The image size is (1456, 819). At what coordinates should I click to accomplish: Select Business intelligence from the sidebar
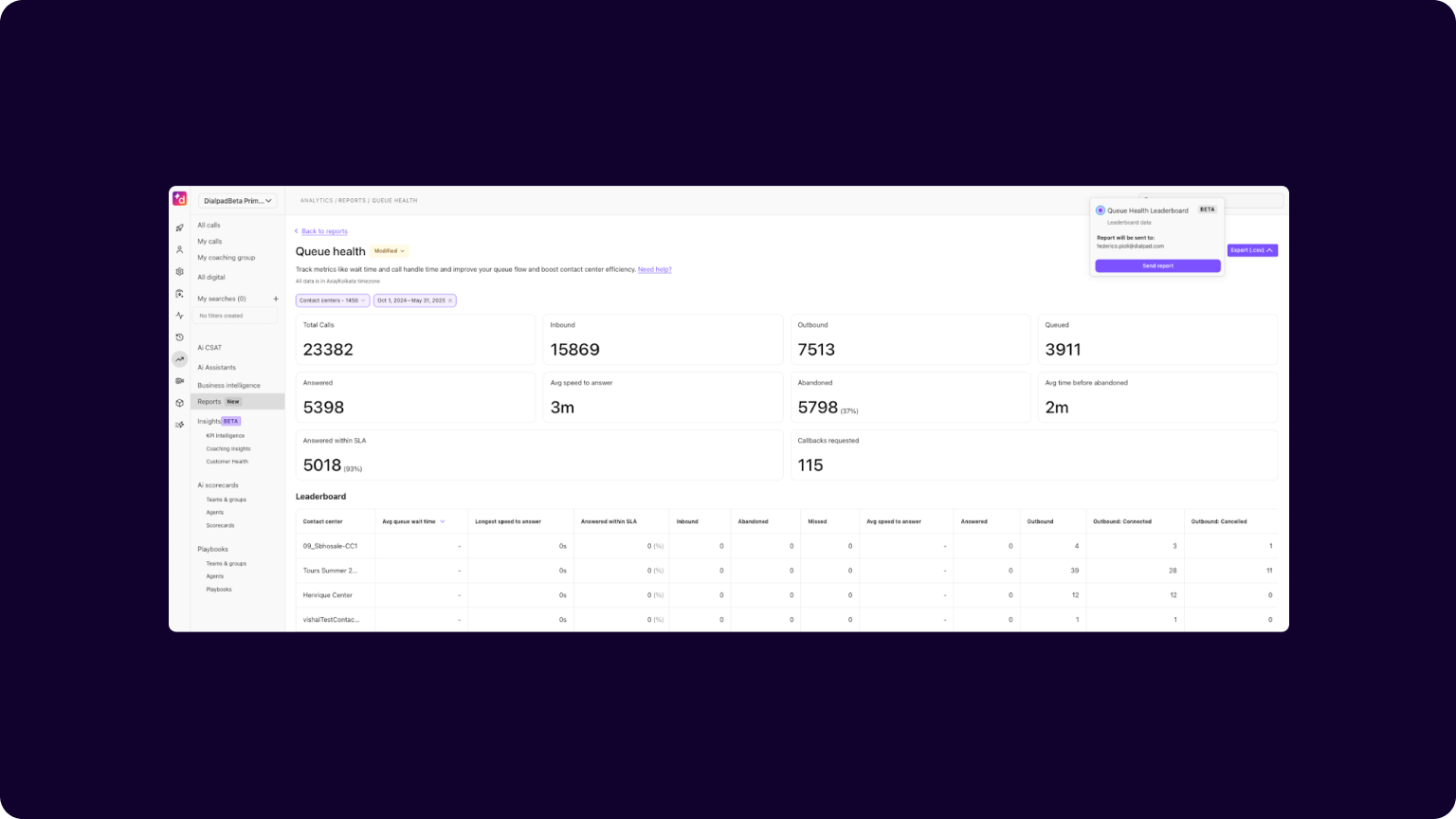click(x=228, y=385)
